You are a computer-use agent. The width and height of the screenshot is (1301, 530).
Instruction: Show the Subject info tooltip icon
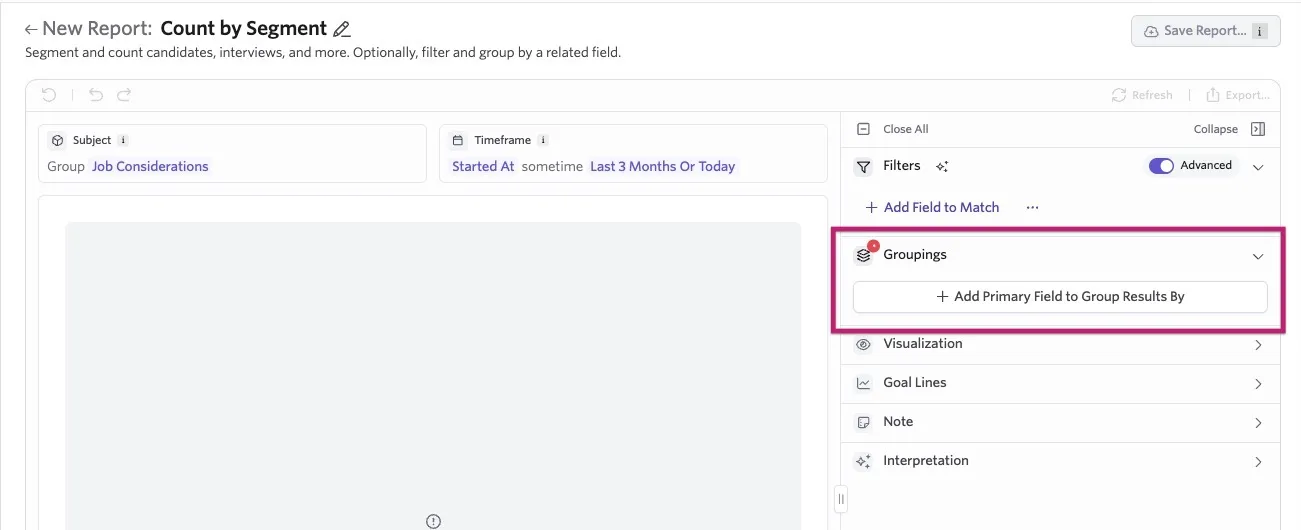[x=123, y=141]
